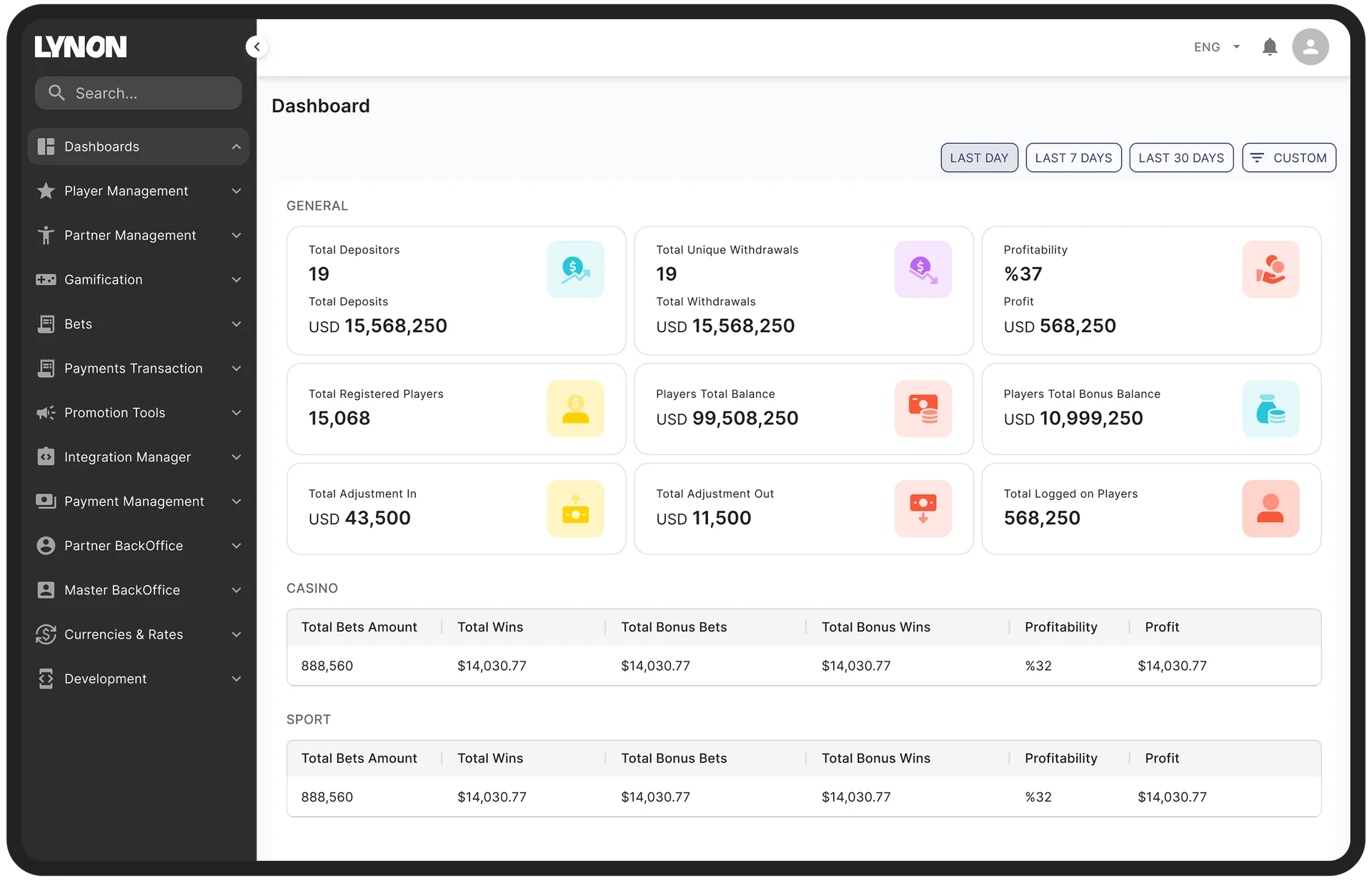This screenshot has height=880, width=1372.
Task: Click Casino Total Bets Amount column header
Action: [x=359, y=627]
